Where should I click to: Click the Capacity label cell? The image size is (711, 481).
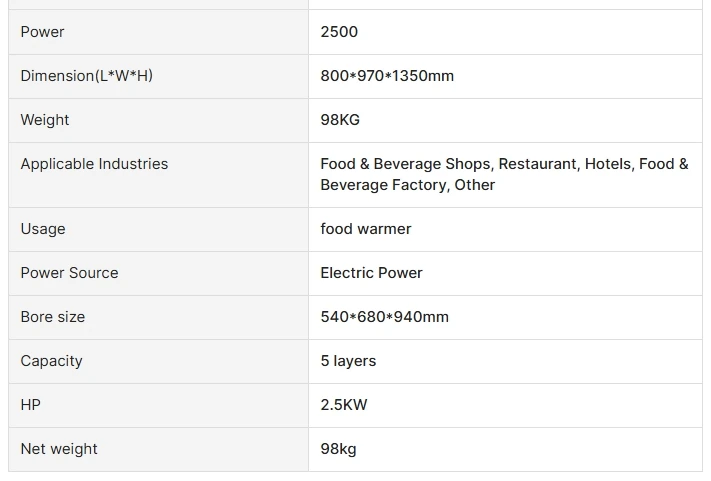coord(52,361)
